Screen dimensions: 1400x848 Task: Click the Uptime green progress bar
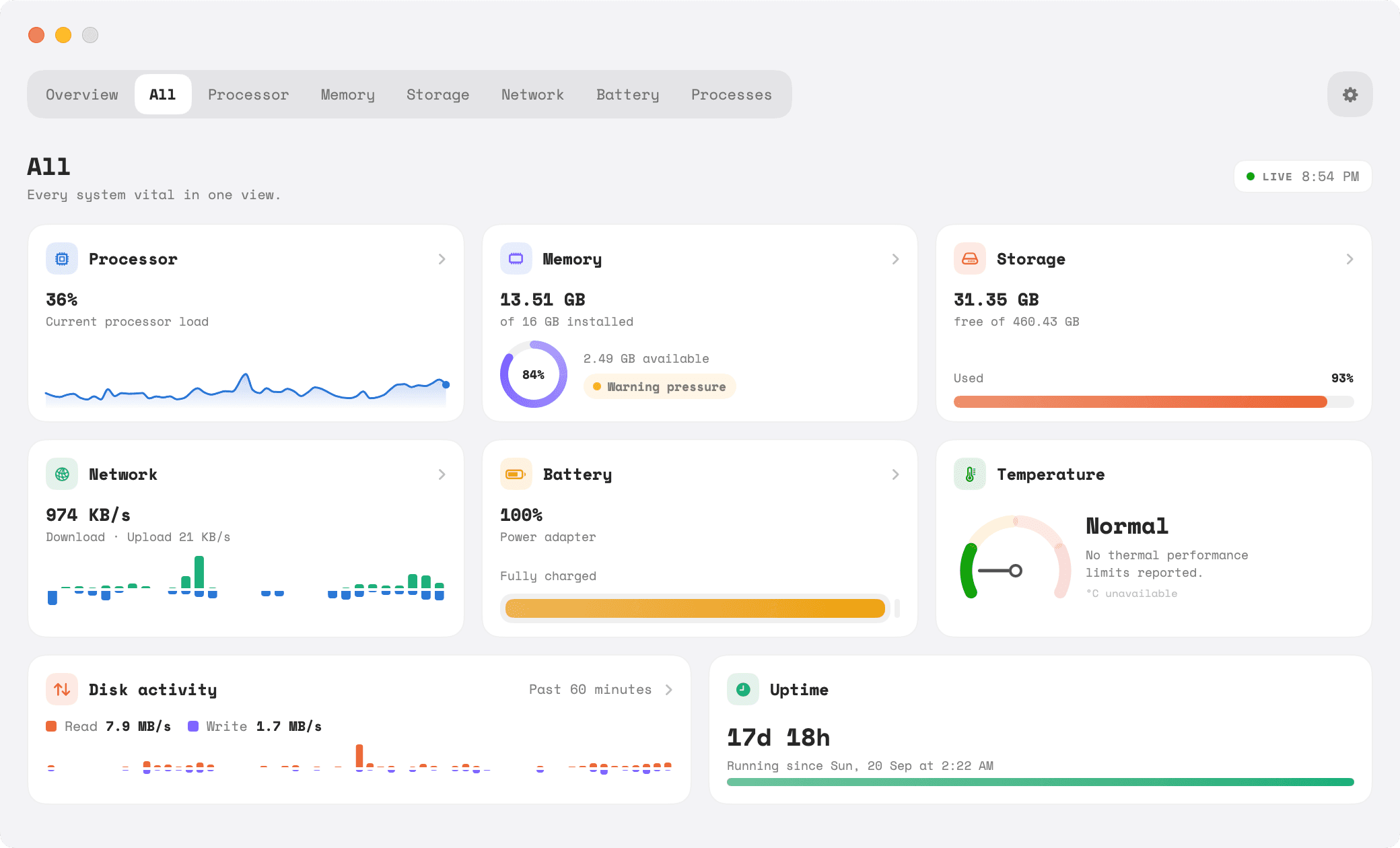click(x=1041, y=782)
